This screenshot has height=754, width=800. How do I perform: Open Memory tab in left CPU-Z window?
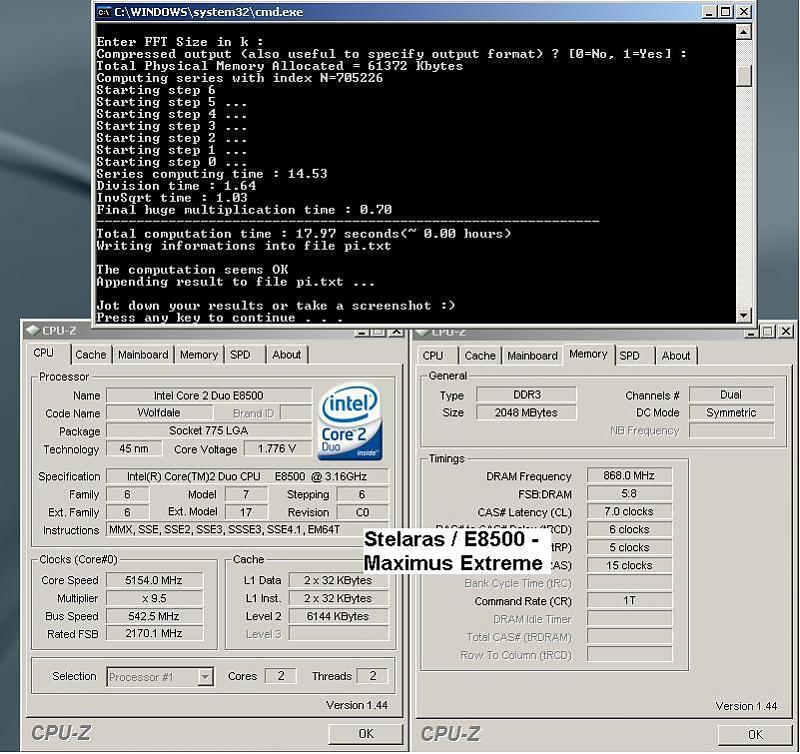pos(199,355)
